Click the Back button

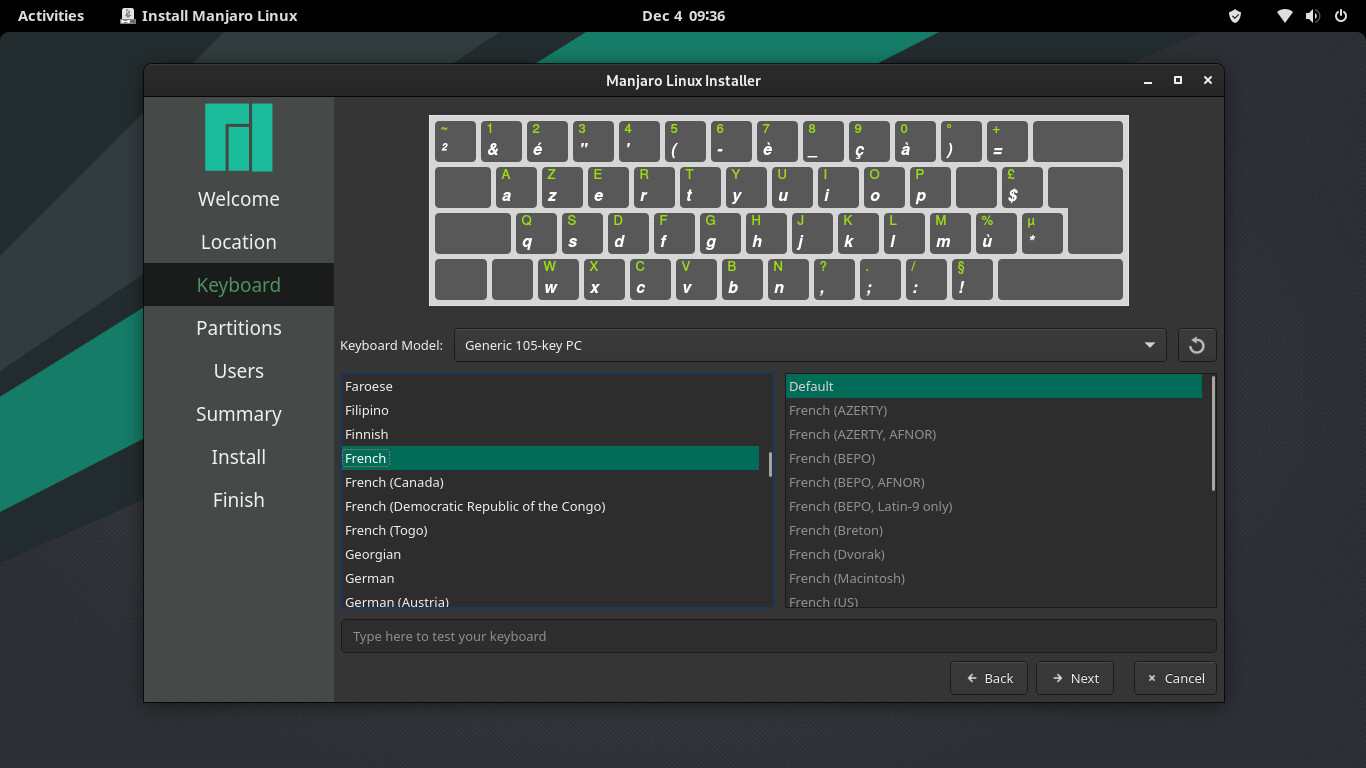[x=989, y=678]
